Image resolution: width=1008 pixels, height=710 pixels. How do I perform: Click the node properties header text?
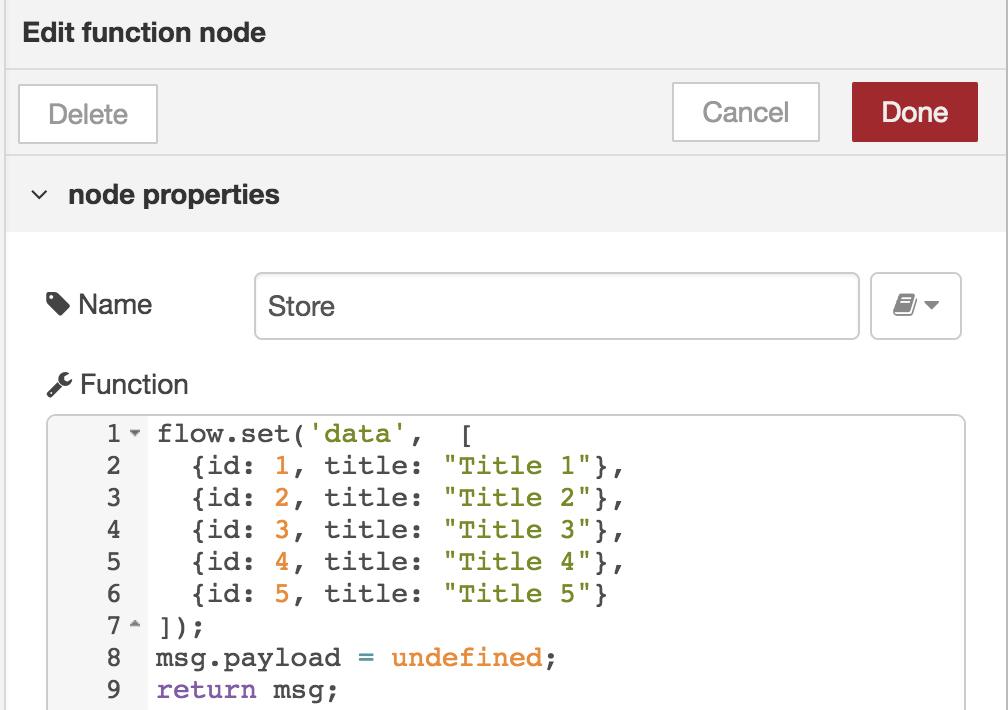click(x=174, y=194)
